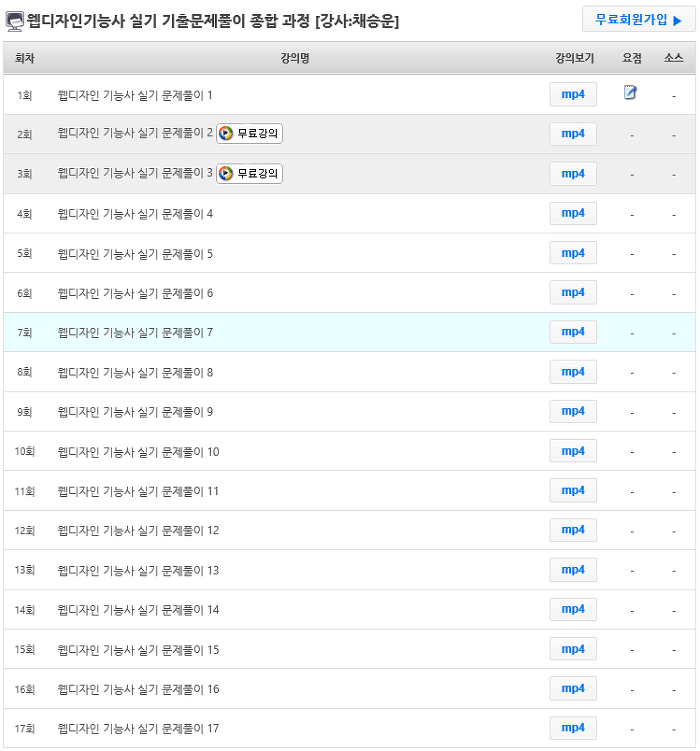Click the monitor icon beside the course title

14,22
